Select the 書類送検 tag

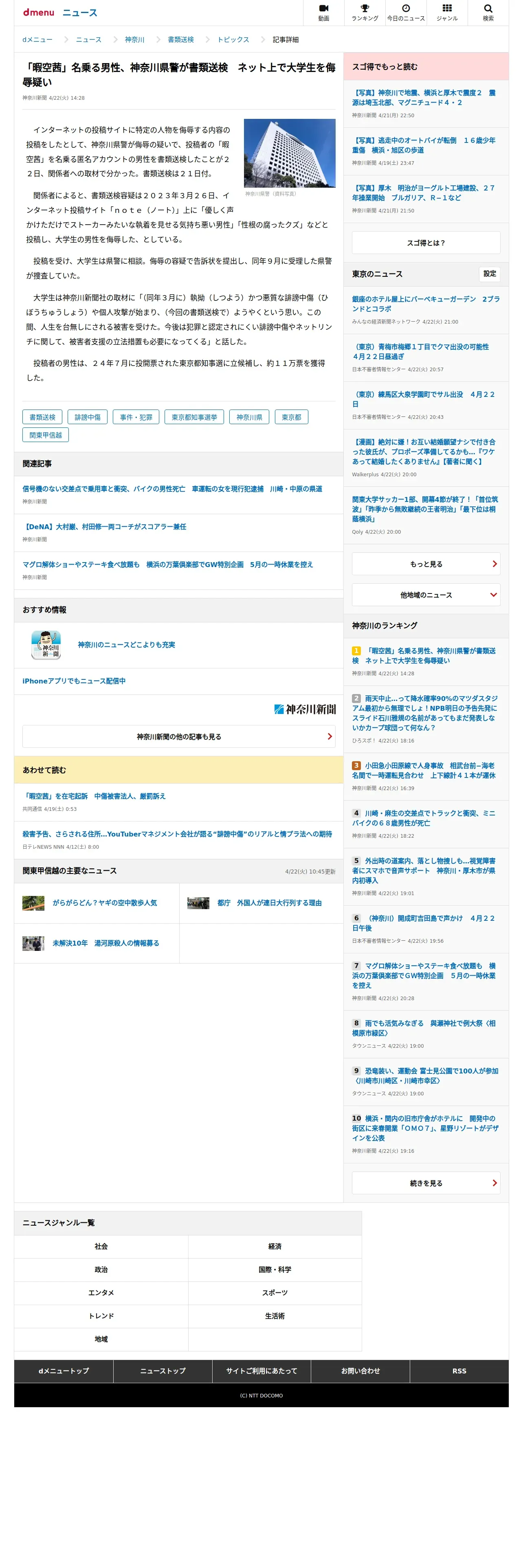42,417
